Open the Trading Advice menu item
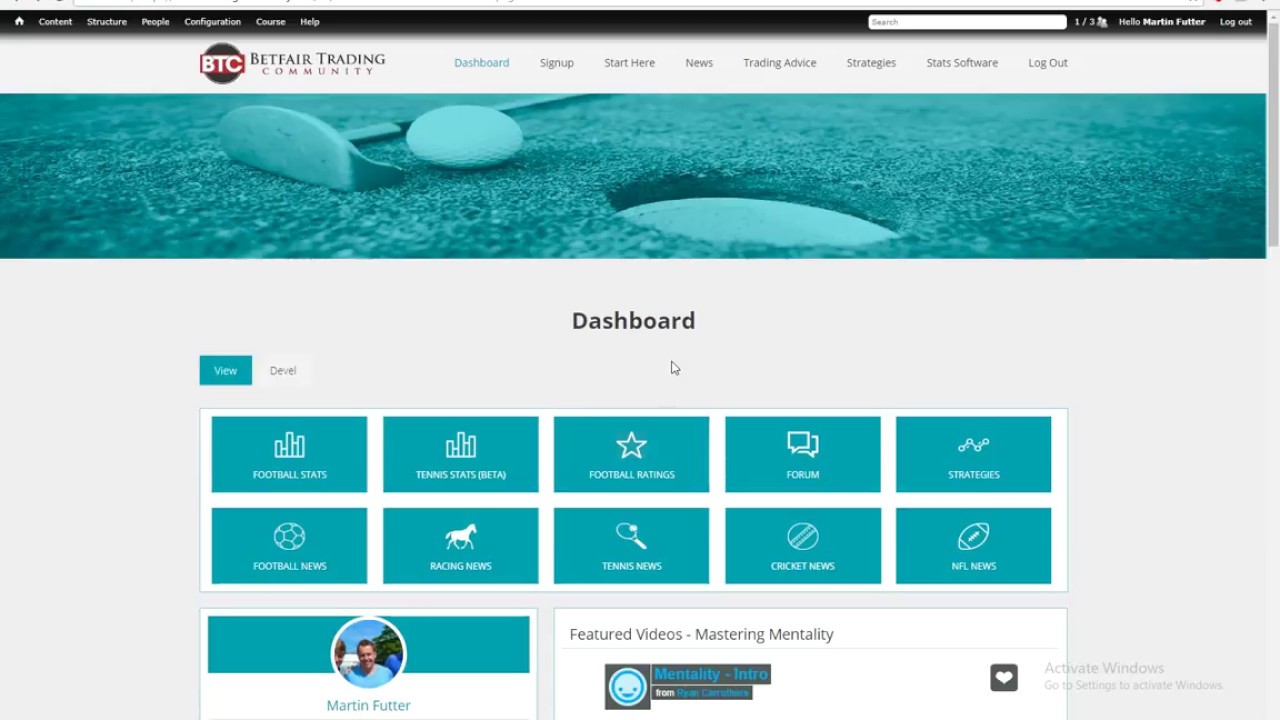 tap(779, 62)
